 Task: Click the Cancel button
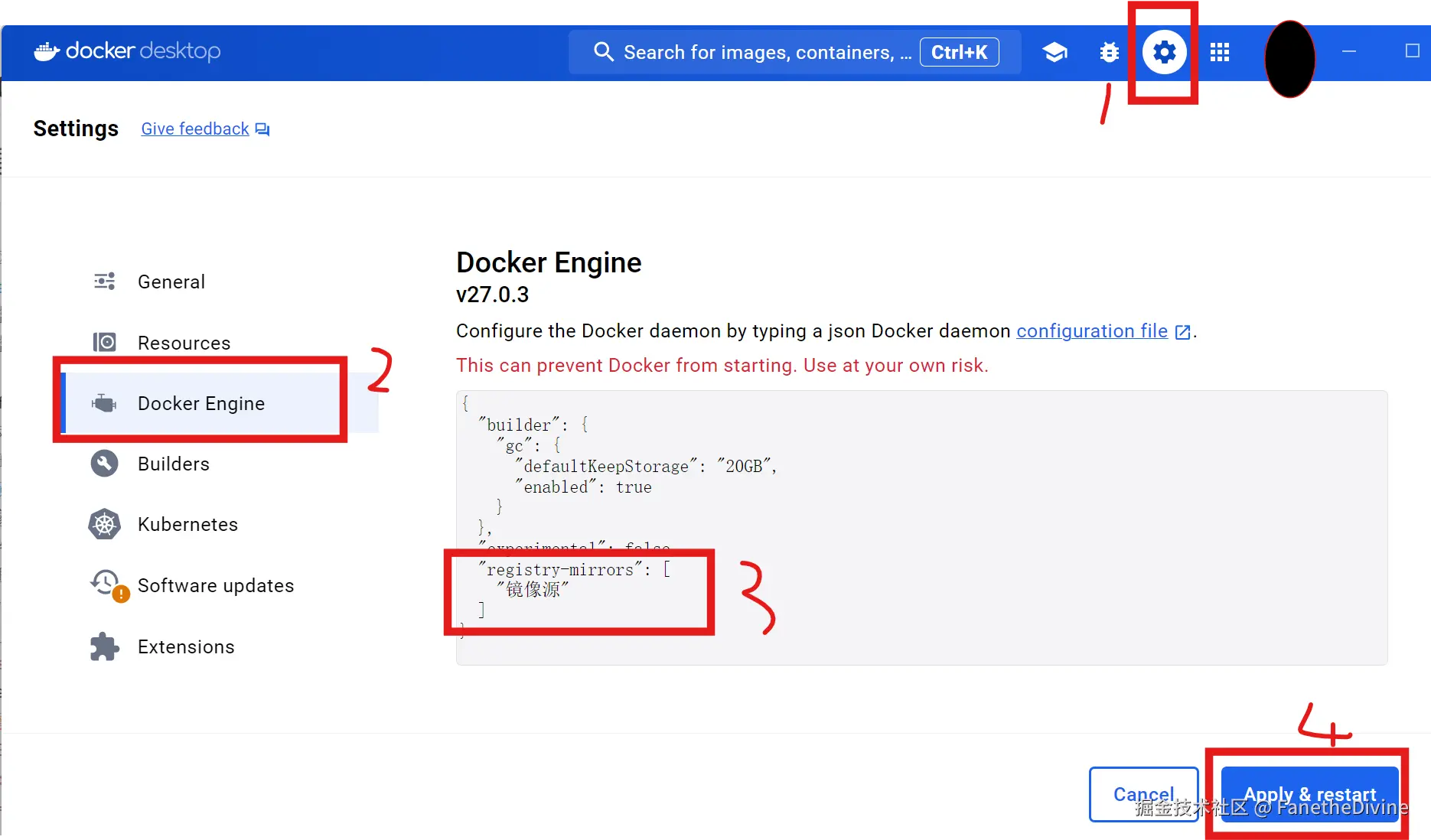1143,794
